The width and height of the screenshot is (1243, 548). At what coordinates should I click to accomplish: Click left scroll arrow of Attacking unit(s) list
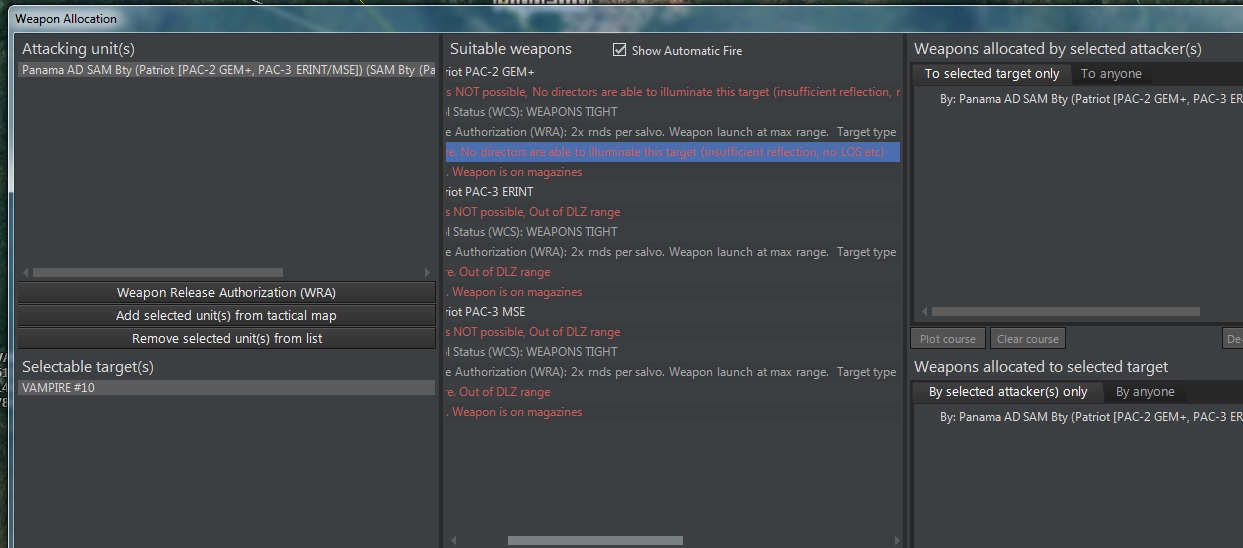click(24, 272)
